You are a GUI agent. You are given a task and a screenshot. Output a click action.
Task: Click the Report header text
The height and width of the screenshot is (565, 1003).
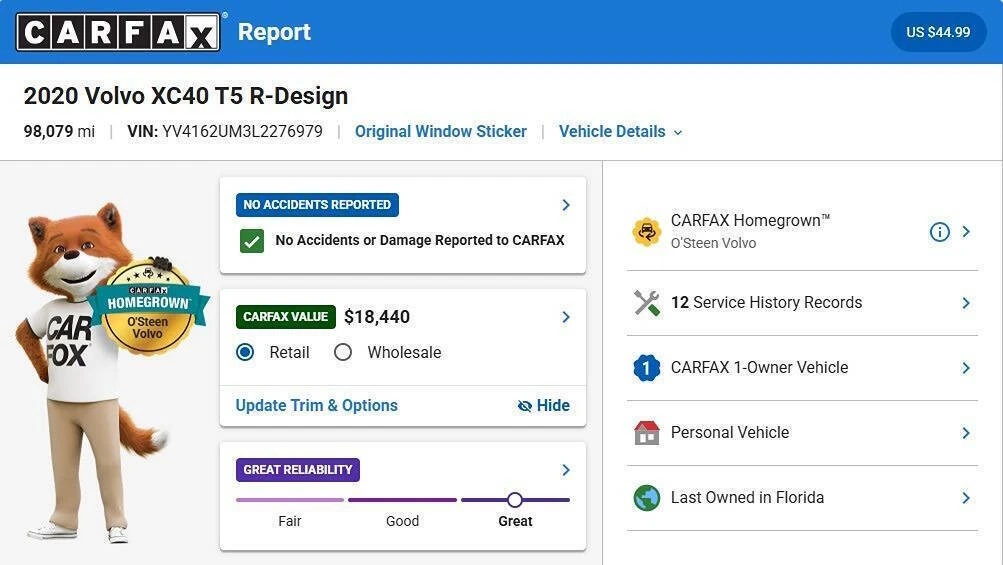click(274, 32)
